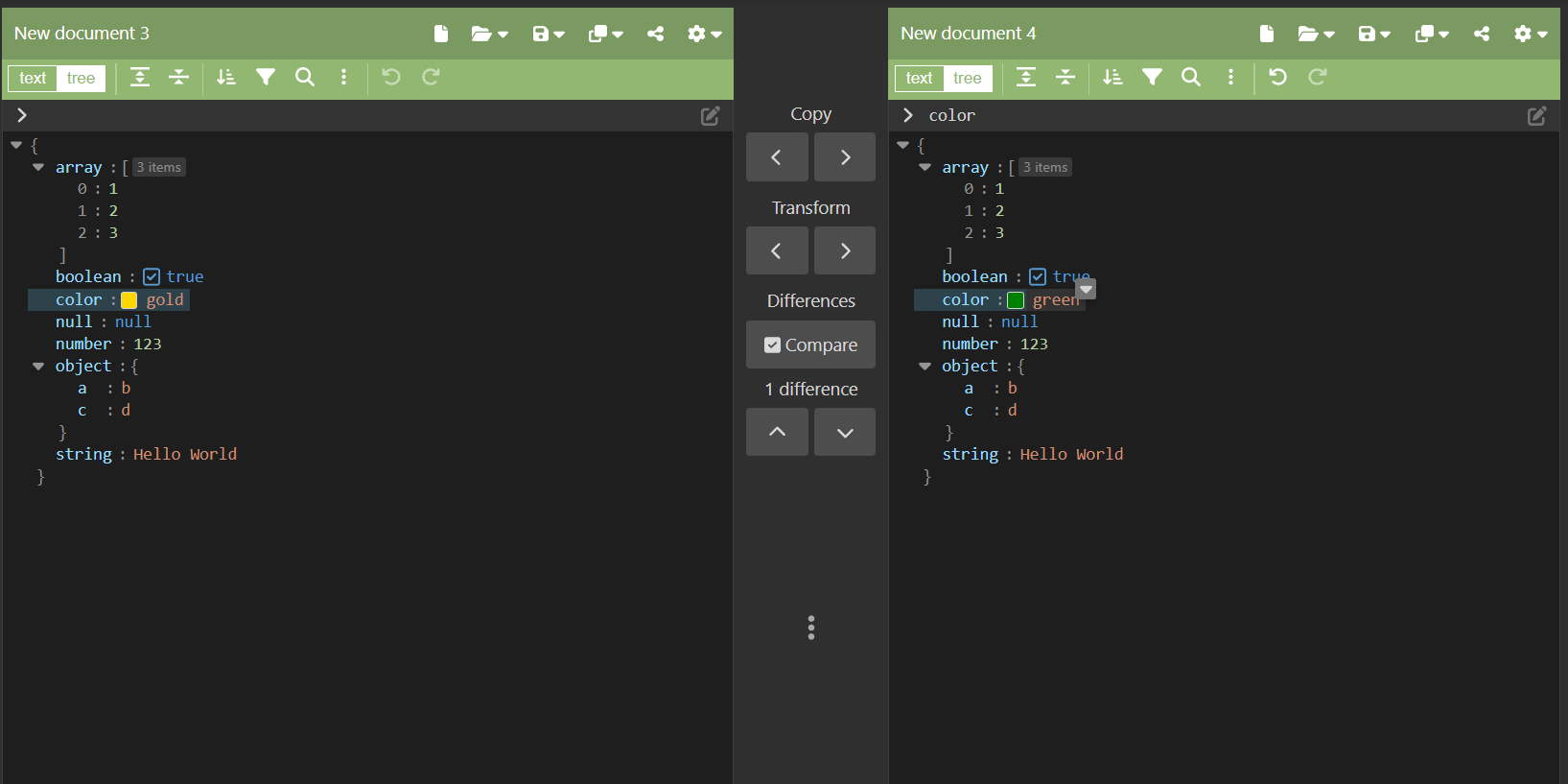Open more options menu in right toolbar

pyautogui.click(x=1231, y=77)
